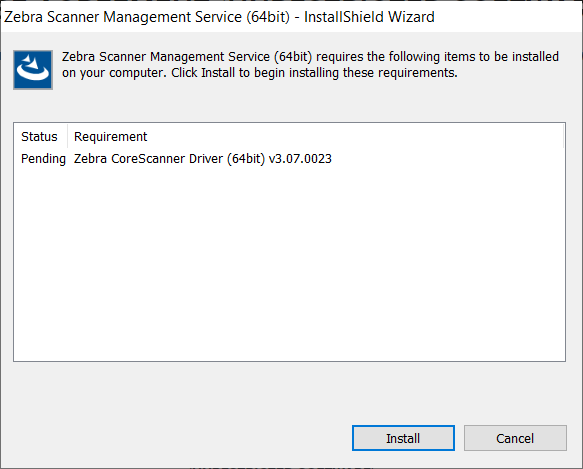Click the divider between Status and Requirement headers

click(x=68, y=136)
